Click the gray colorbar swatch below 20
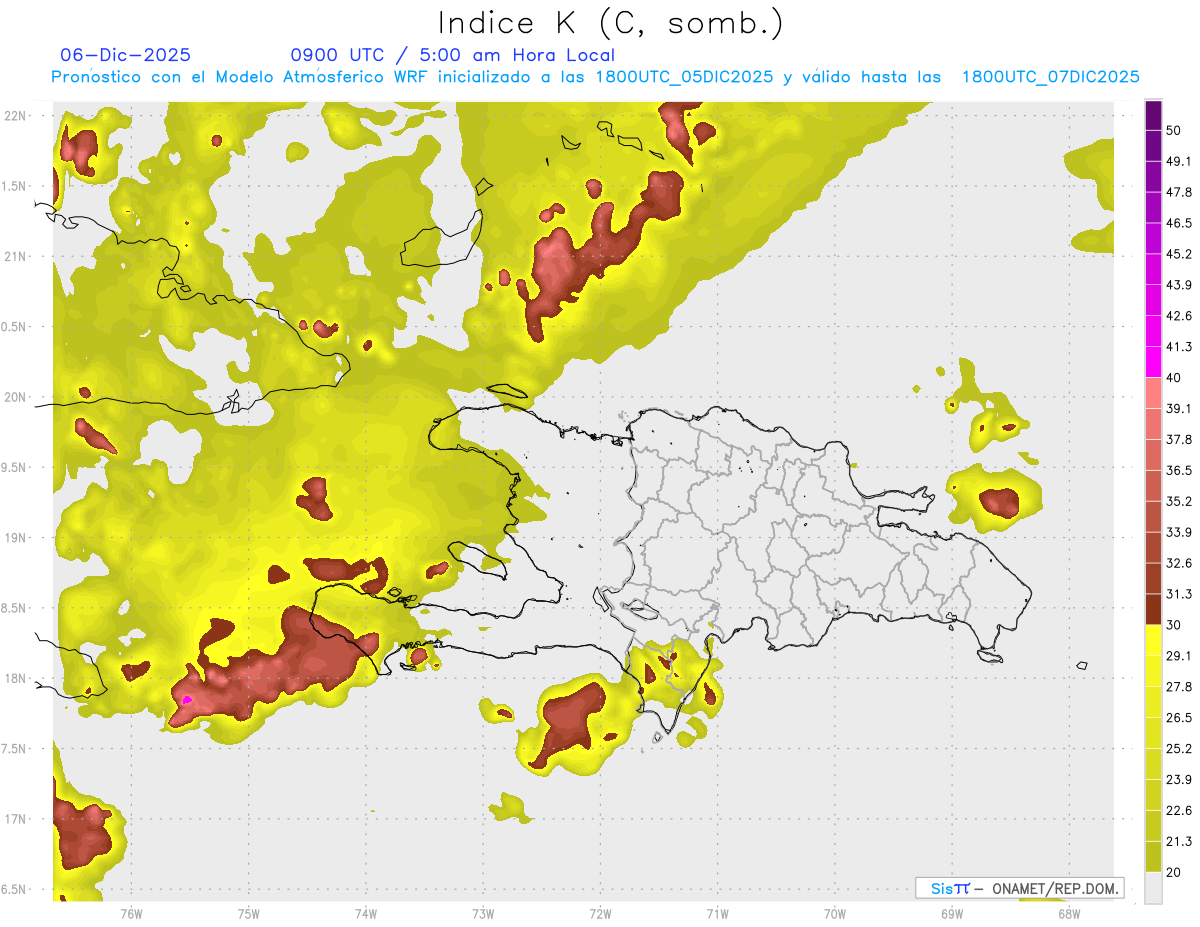1200x927 pixels. coord(1153,888)
